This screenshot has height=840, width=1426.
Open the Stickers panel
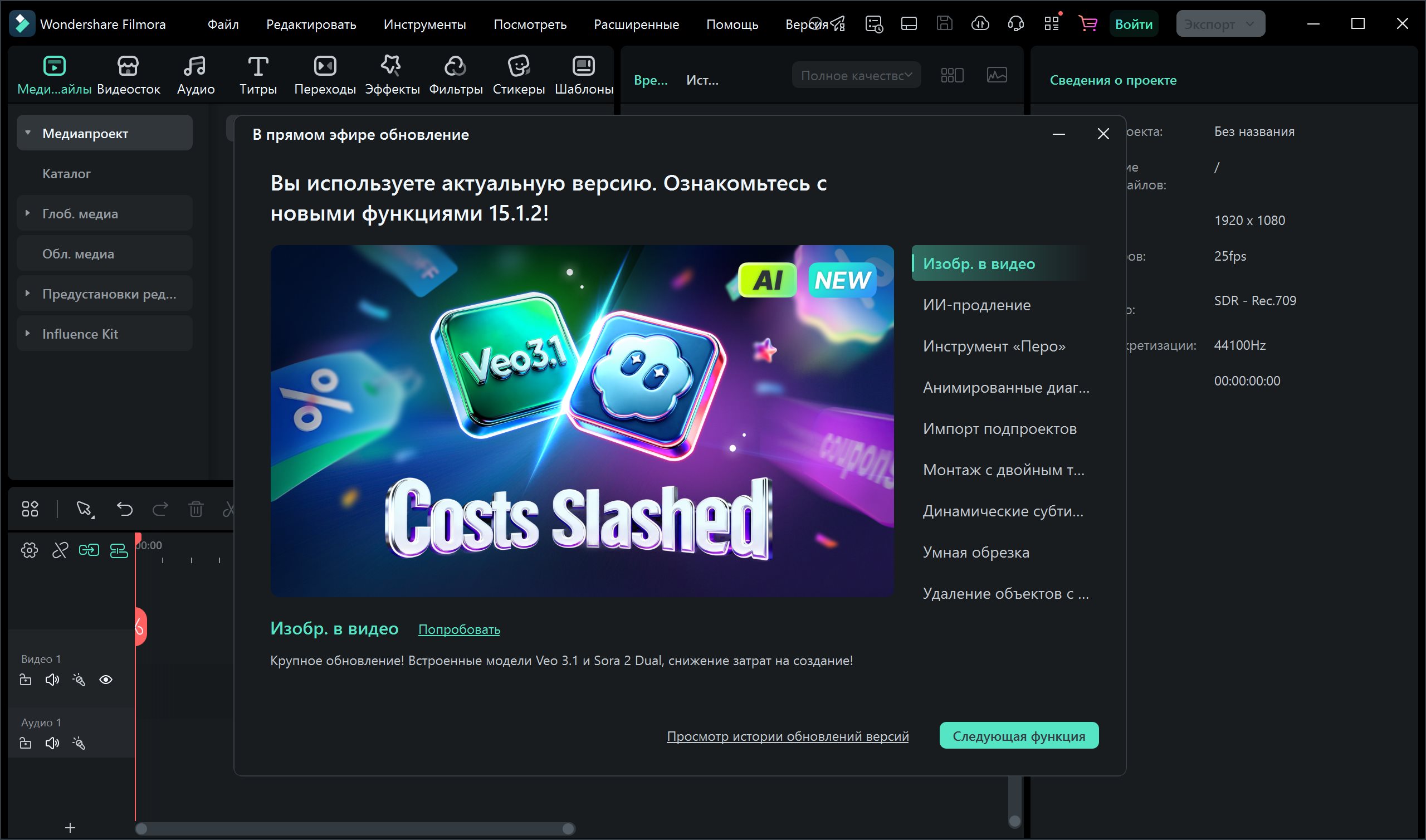tap(519, 74)
